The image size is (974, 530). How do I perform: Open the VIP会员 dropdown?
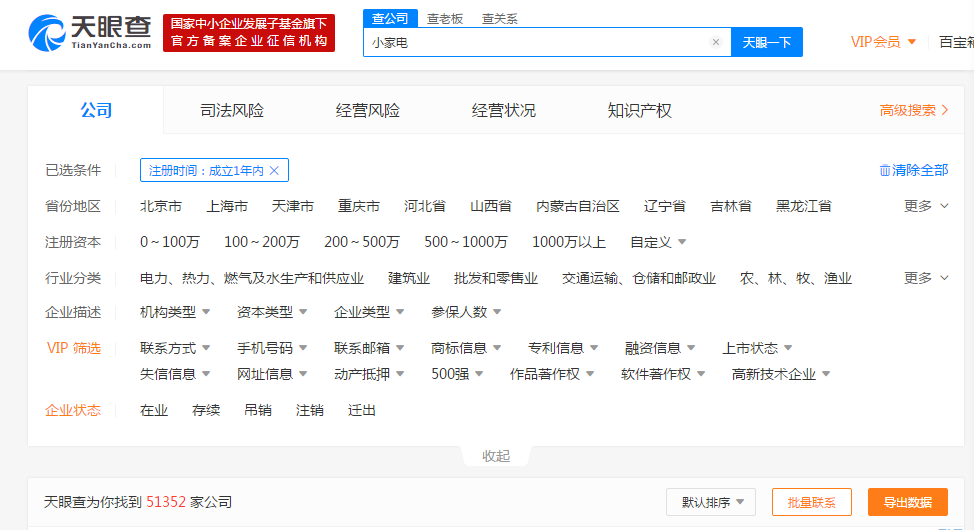pyautogui.click(x=883, y=42)
